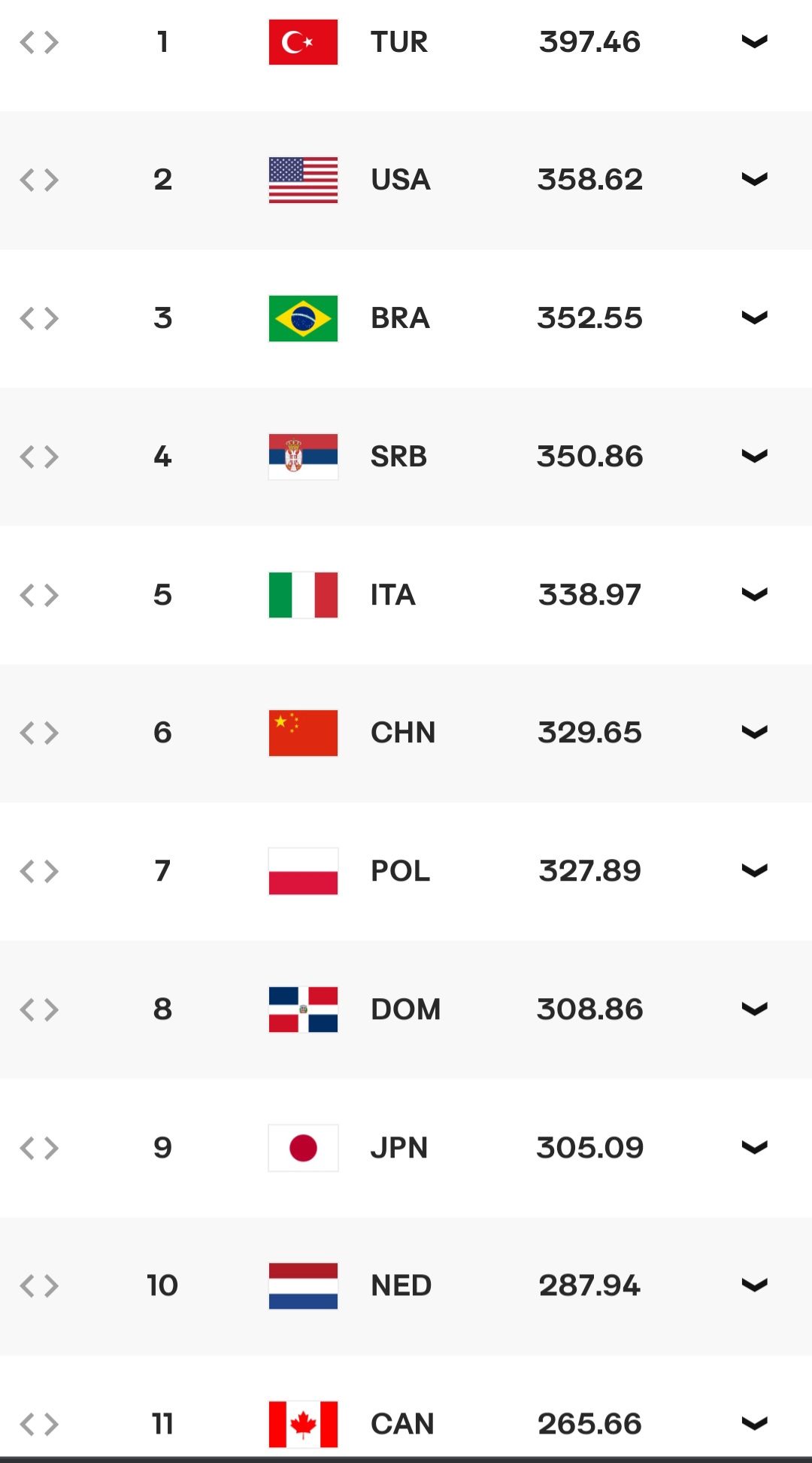Click the Dominican Republic flag icon
Image resolution: width=812 pixels, height=1463 pixels.
coord(303,1009)
